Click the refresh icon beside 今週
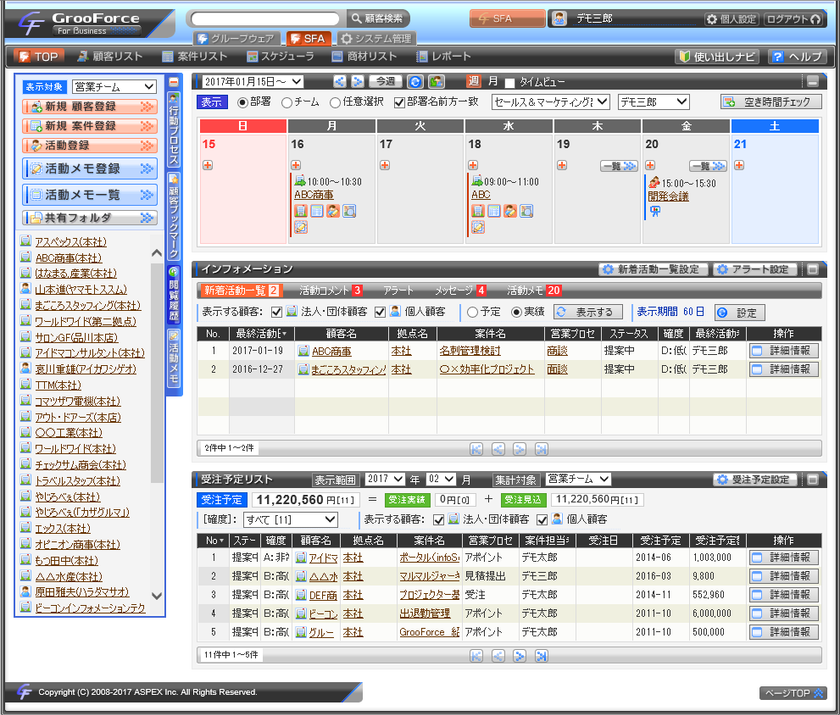 coord(415,81)
